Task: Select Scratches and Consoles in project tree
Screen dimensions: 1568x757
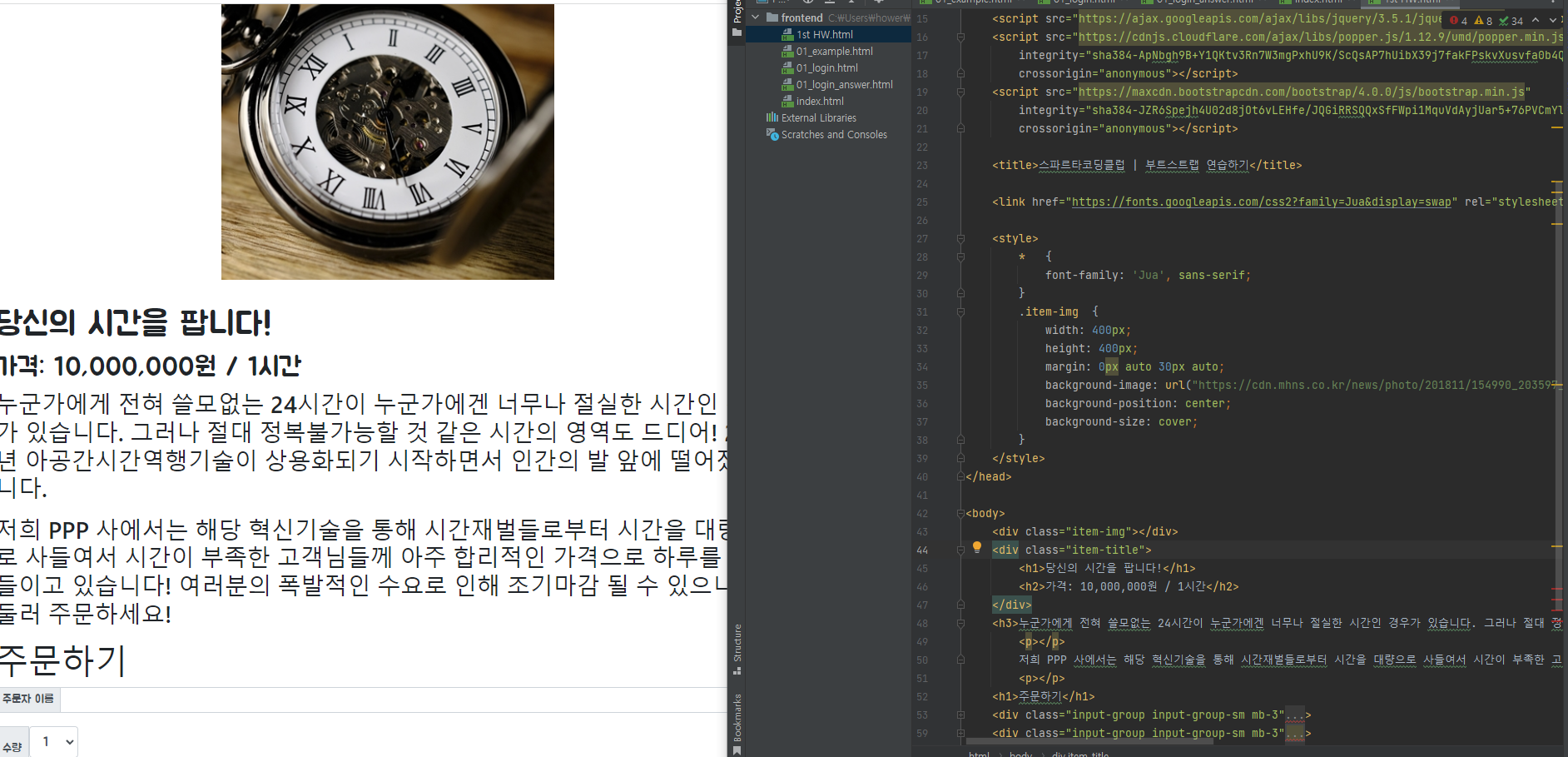Action: [834, 135]
